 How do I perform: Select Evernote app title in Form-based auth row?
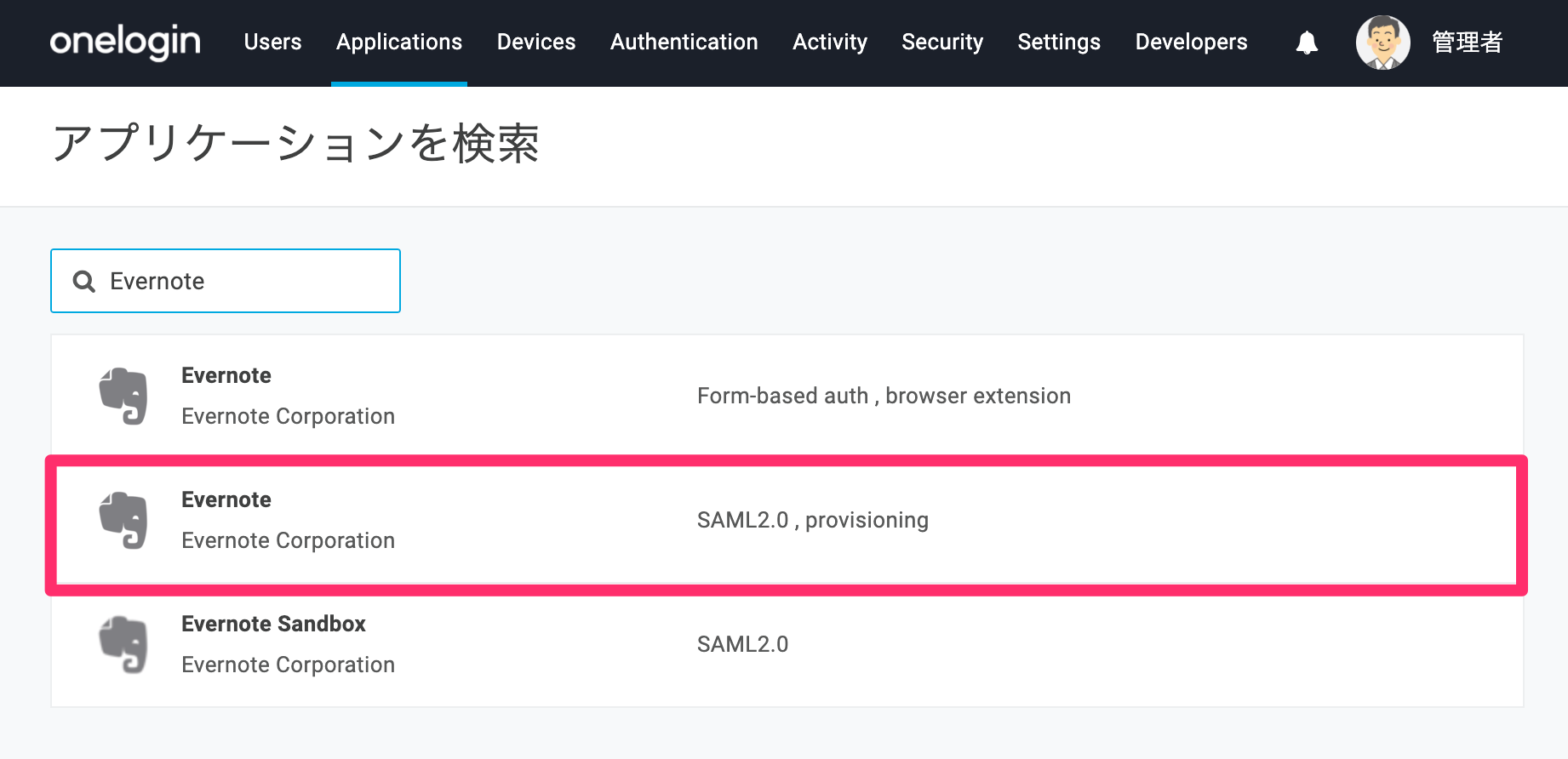pos(226,375)
